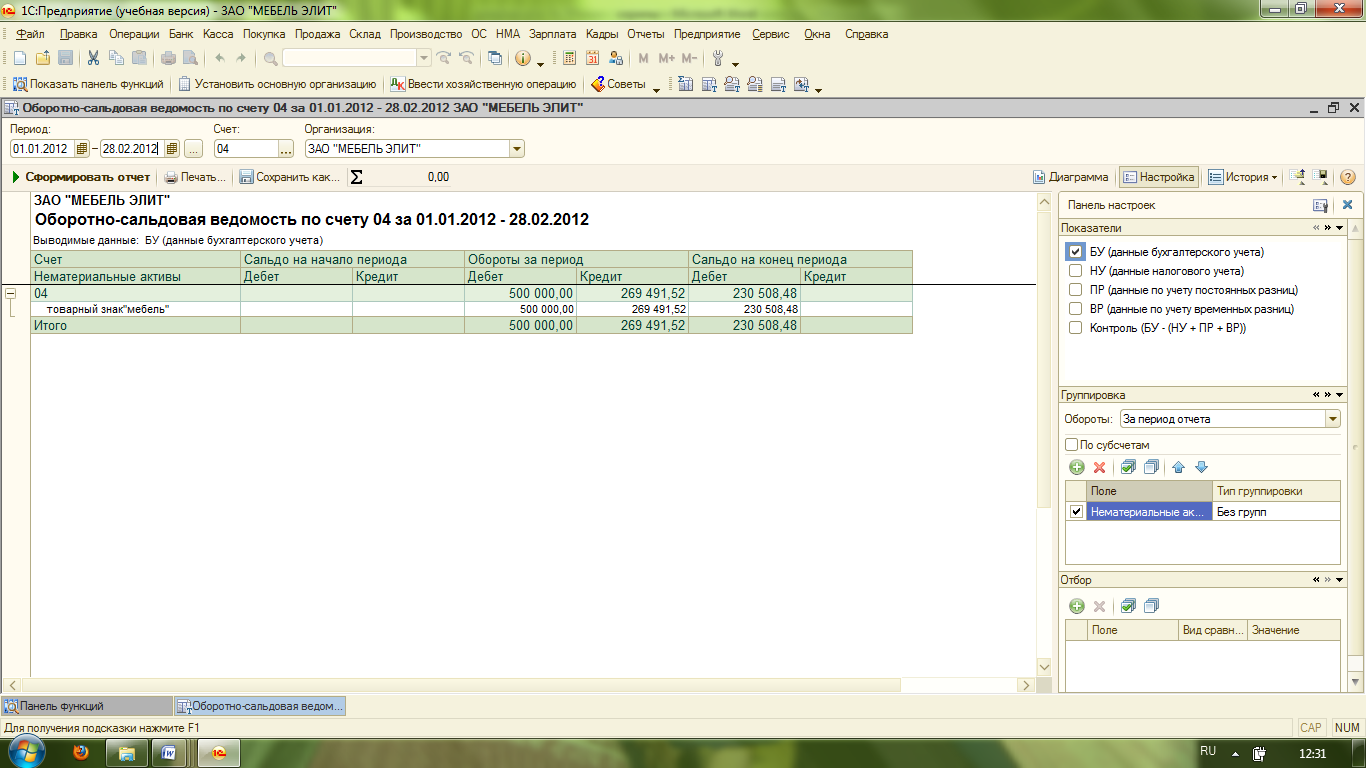The width and height of the screenshot is (1366, 768).
Task: Click the sigma sum icon
Action: coord(356,177)
